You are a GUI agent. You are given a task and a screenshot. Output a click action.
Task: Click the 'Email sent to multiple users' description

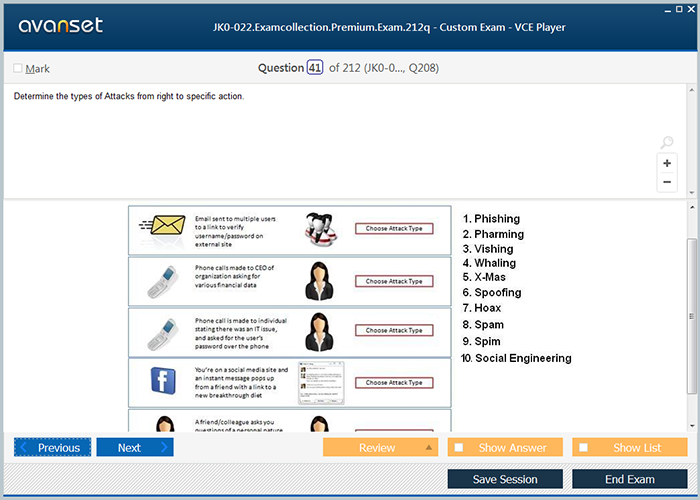point(235,232)
